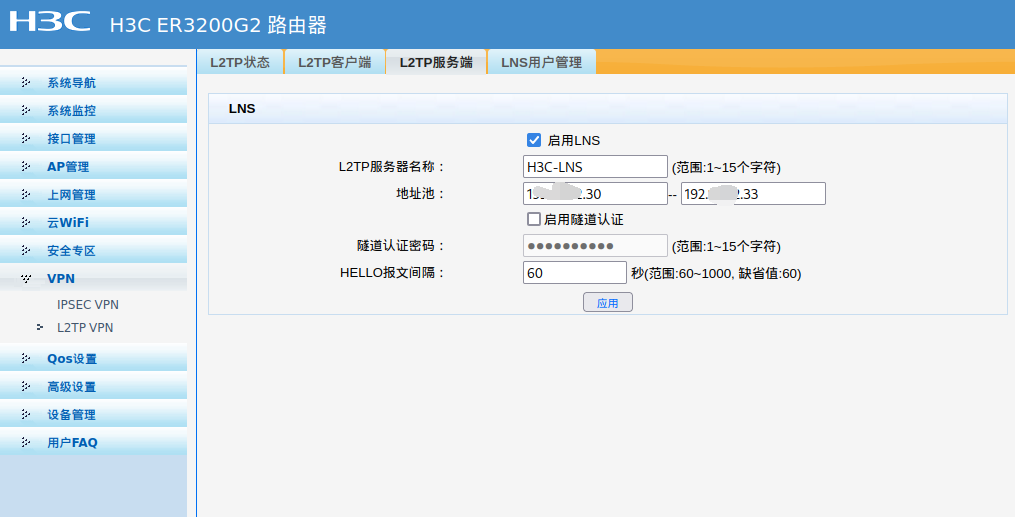Open the 上网管理 sidebar section
Viewport: 1015px width, 517px height.
[x=93, y=194]
